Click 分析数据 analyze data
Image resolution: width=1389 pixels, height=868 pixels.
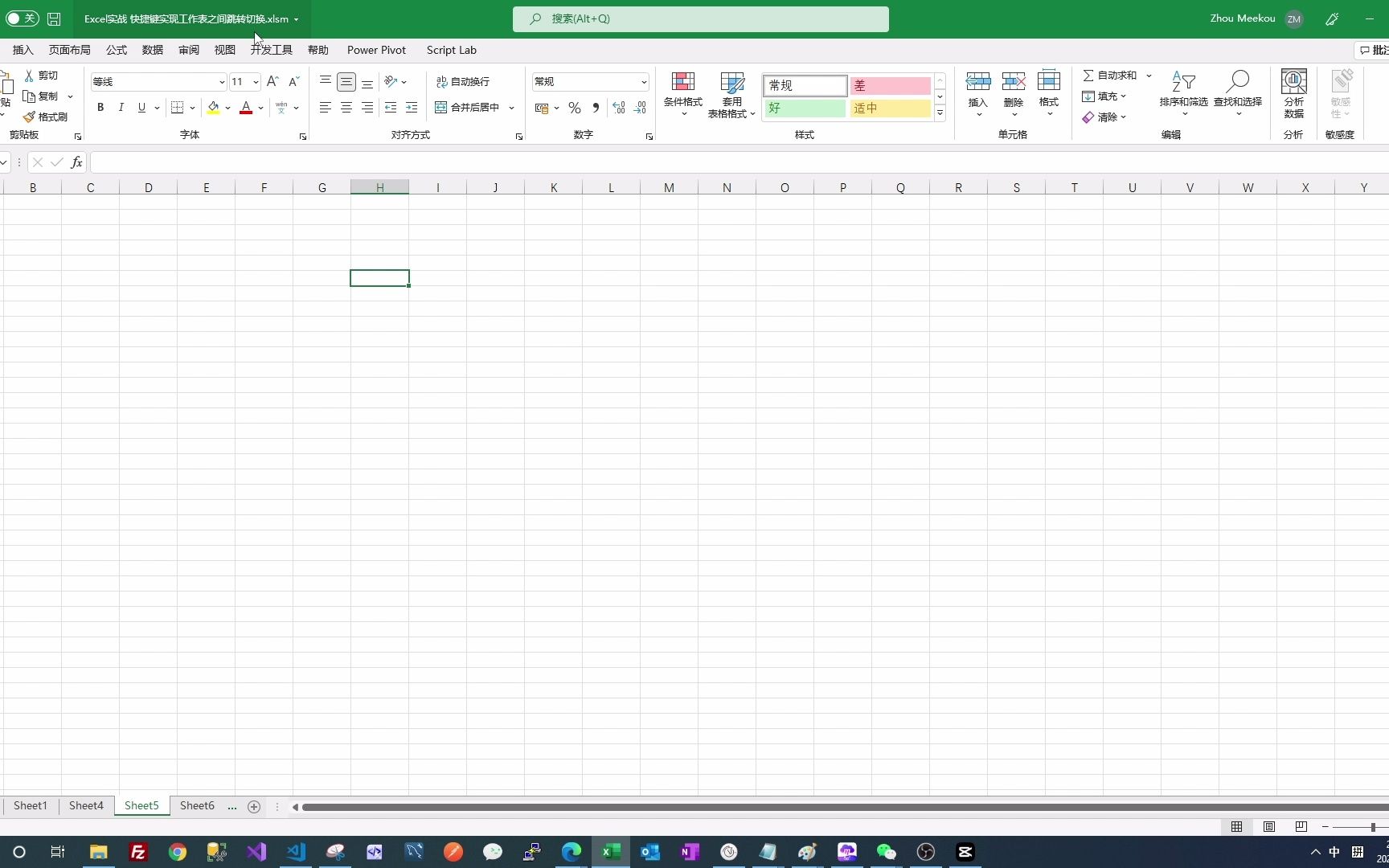pyautogui.click(x=1294, y=94)
